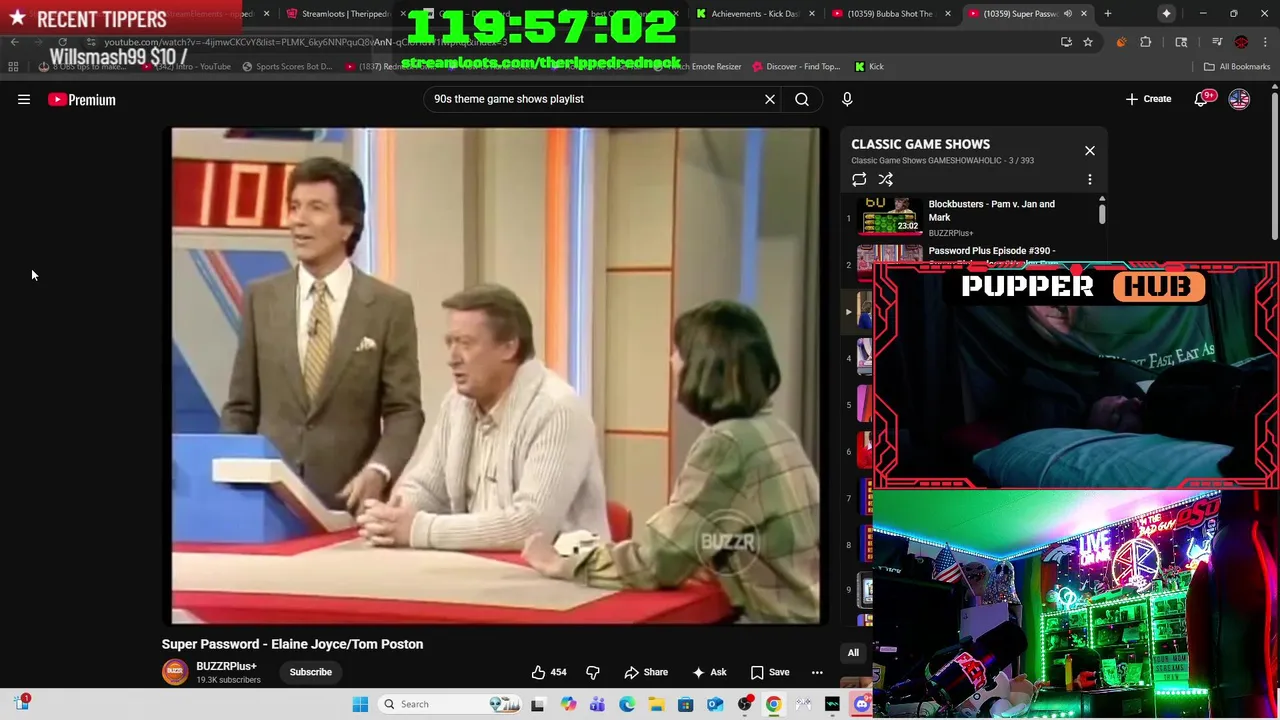Subscribe to BUZZRPlus+ channel
The height and width of the screenshot is (720, 1280).
click(311, 672)
